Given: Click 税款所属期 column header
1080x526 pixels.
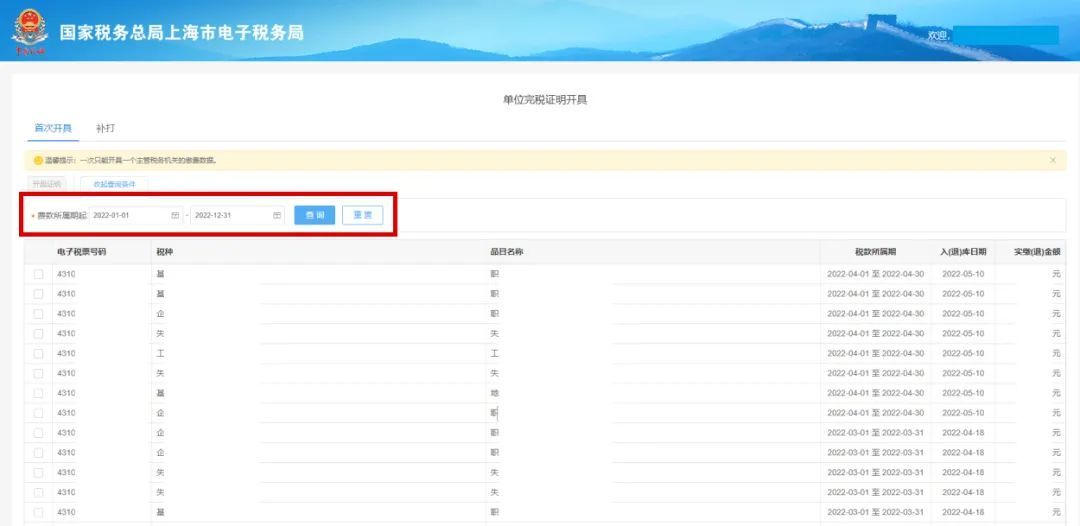Looking at the screenshot, I should point(875,252).
